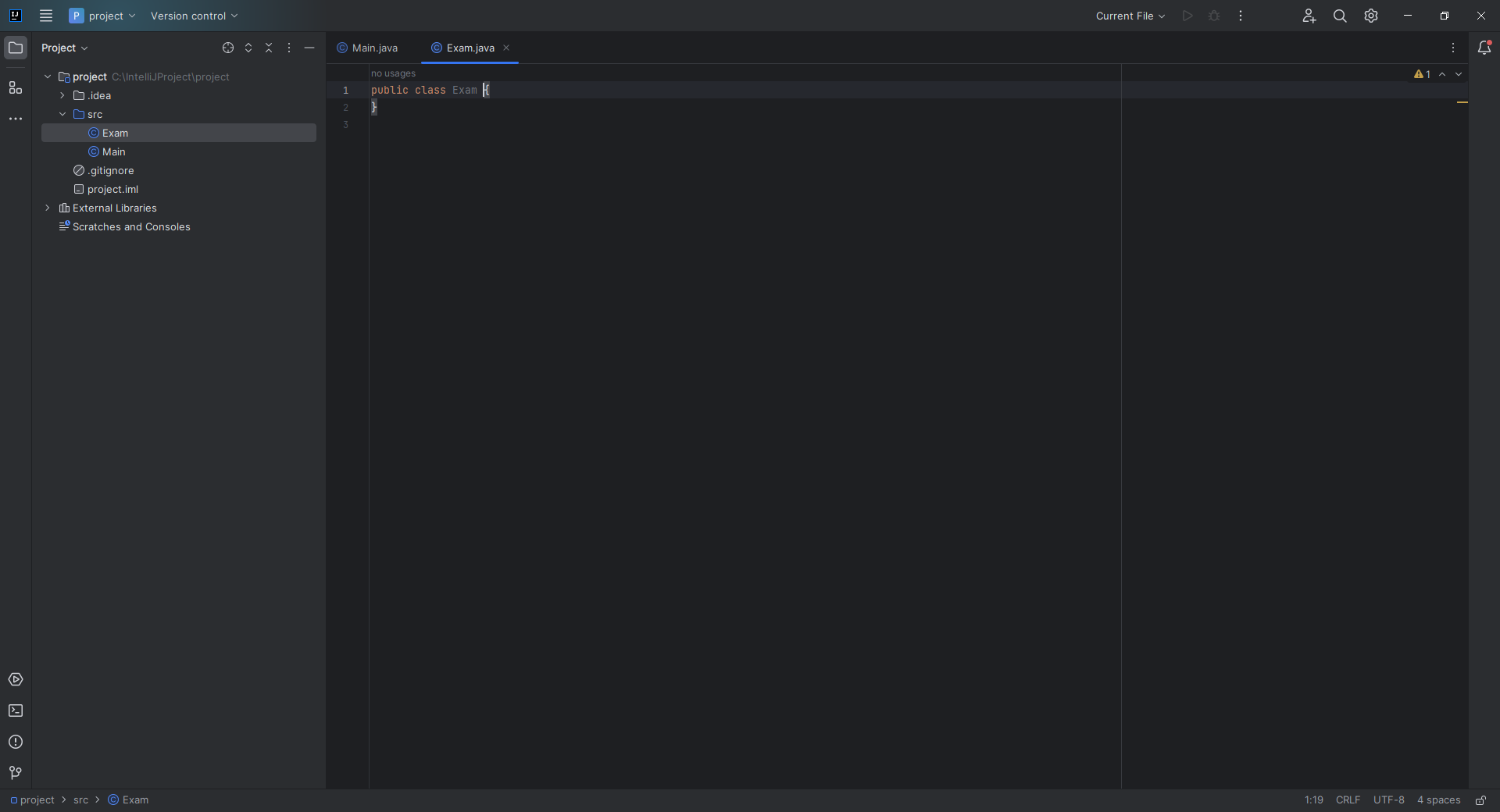1500x812 pixels.
Task: Click the yellow warning stripe marker
Action: [x=1462, y=103]
